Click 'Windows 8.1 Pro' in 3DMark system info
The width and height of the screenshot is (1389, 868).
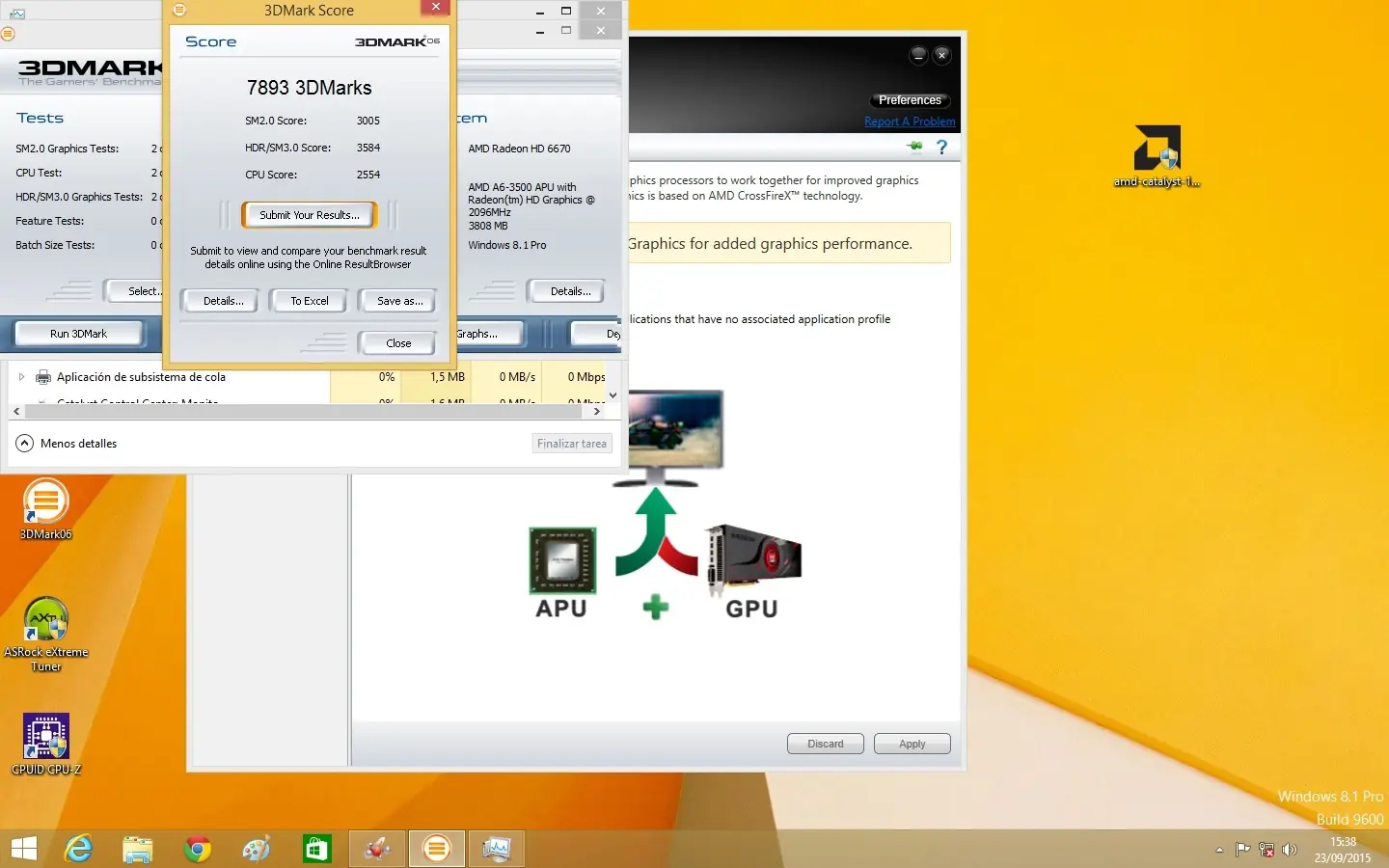click(507, 245)
